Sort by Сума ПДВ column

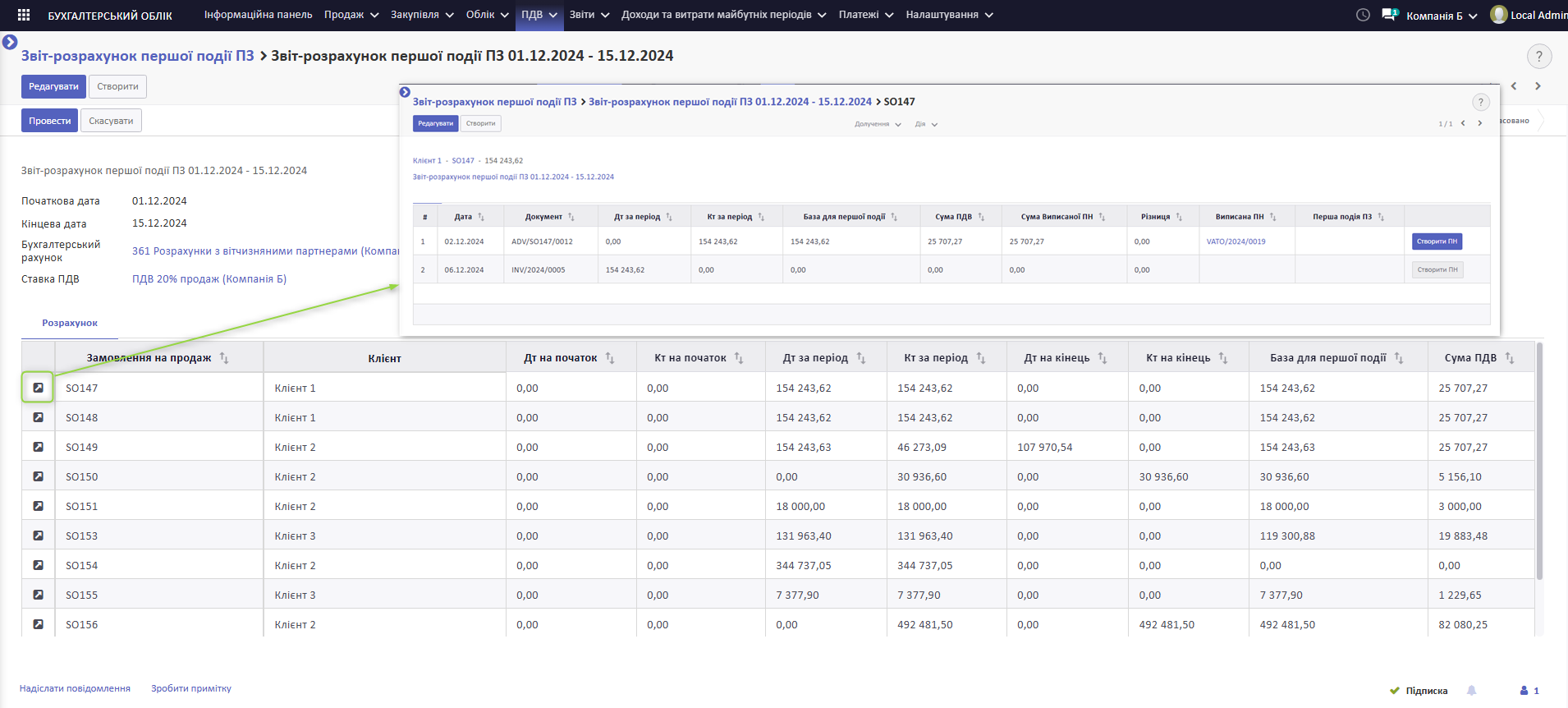pos(1470,358)
